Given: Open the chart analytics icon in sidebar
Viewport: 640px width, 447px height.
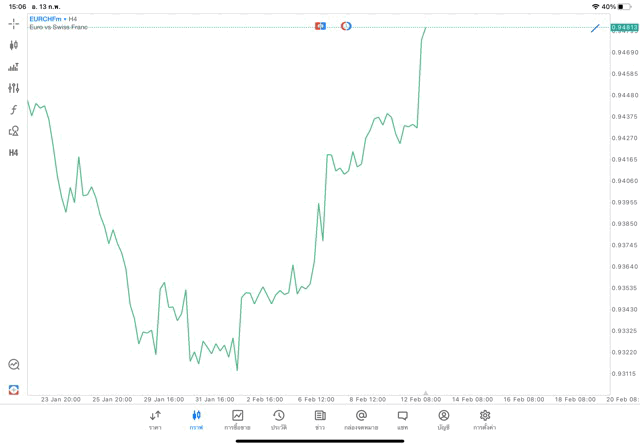Looking at the screenshot, I should 13,365.
